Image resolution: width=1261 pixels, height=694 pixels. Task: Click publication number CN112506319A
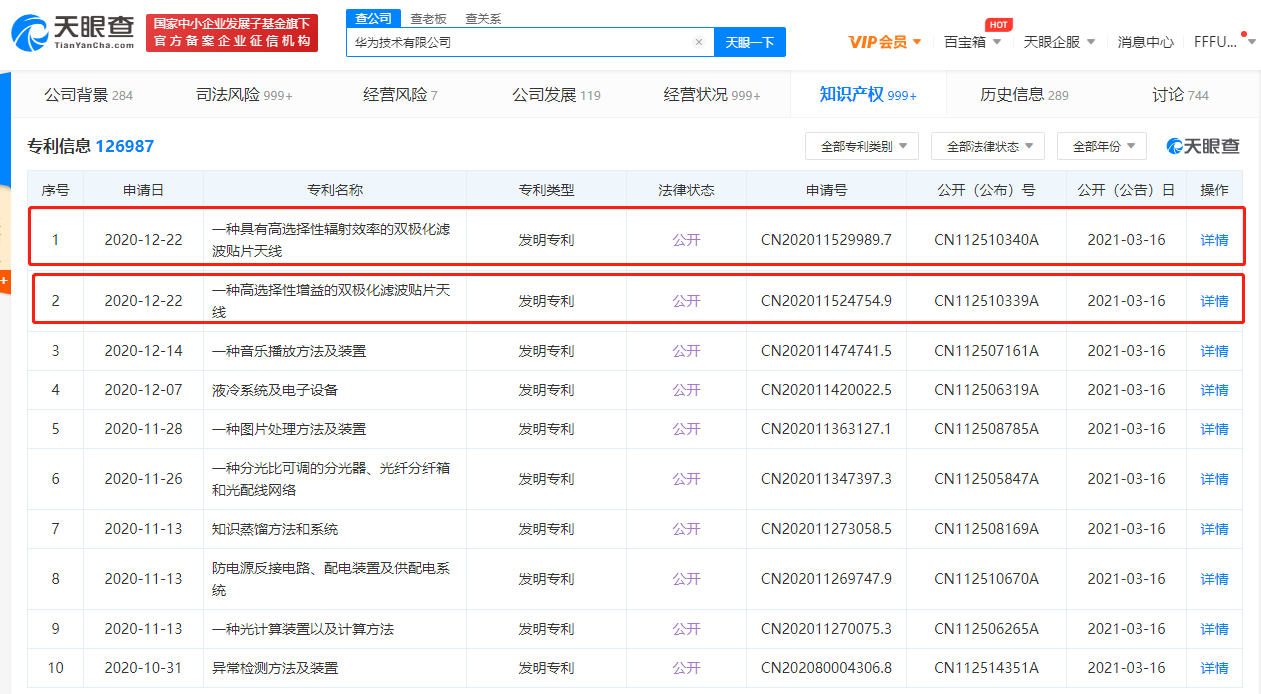[986, 390]
